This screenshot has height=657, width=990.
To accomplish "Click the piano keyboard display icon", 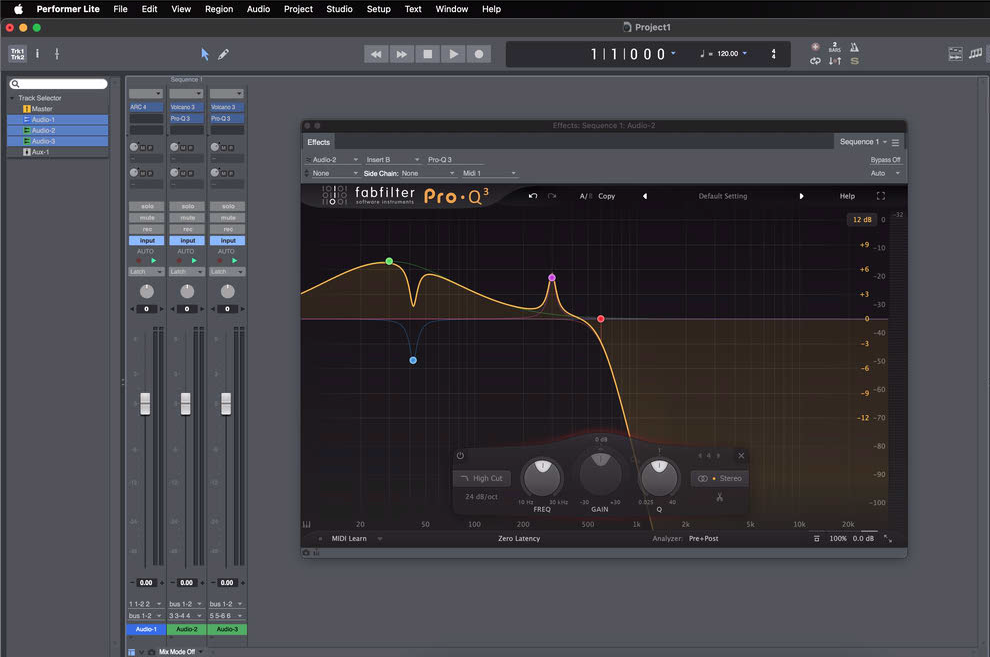I will tap(307, 524).
